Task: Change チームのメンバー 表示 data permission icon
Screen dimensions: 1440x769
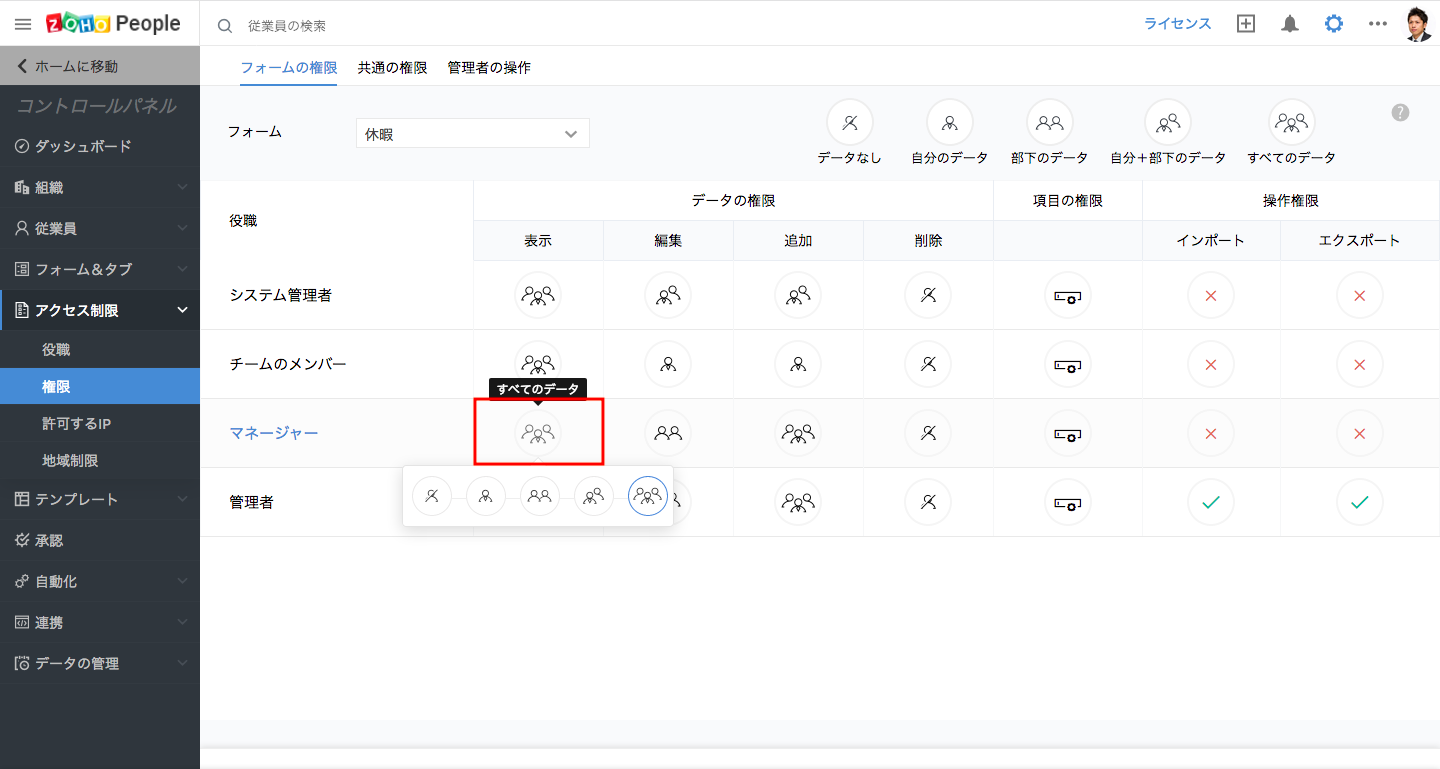Action: (x=538, y=364)
